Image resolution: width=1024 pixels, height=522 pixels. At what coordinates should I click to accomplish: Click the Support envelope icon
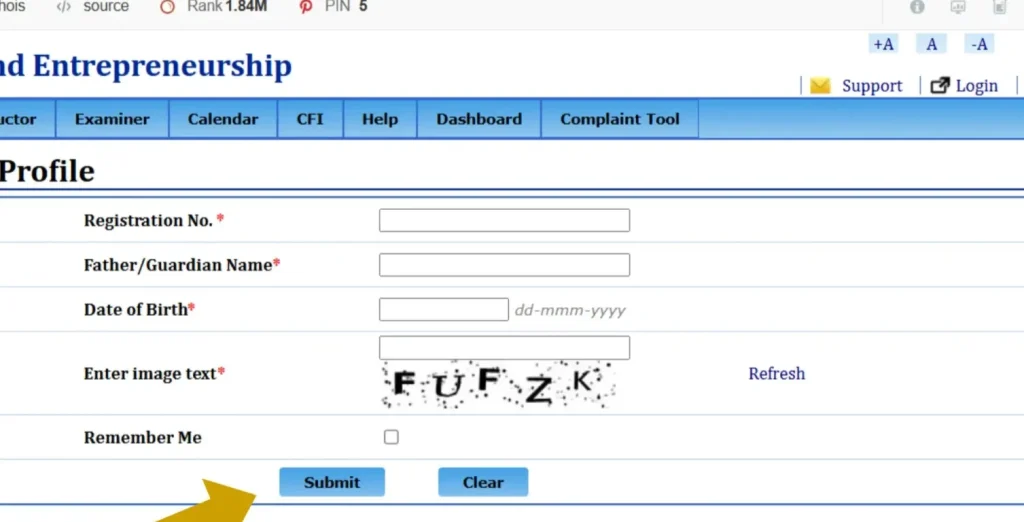[x=820, y=86]
